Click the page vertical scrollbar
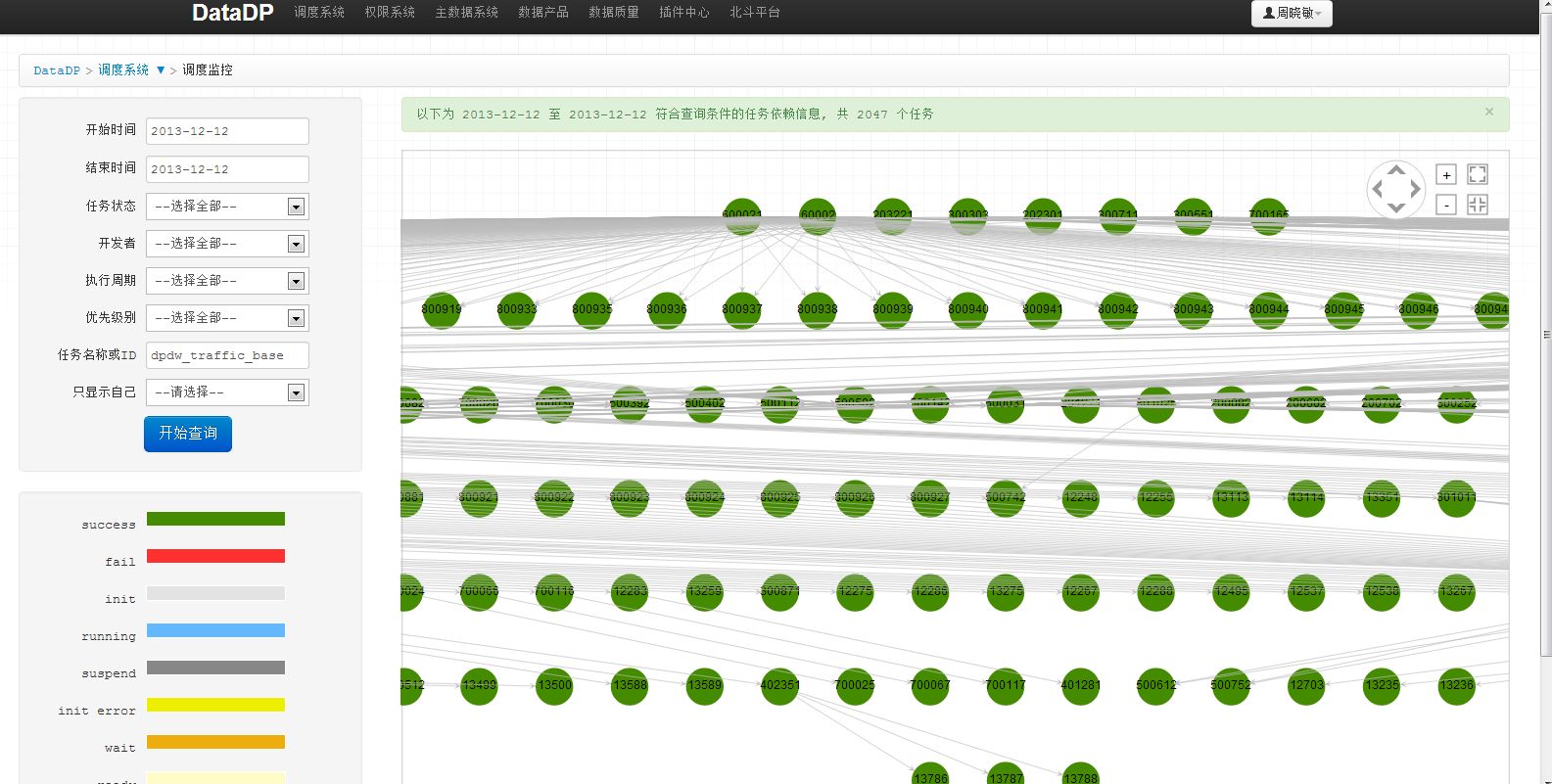Screen dimensions: 1552x784 [1546, 333]
